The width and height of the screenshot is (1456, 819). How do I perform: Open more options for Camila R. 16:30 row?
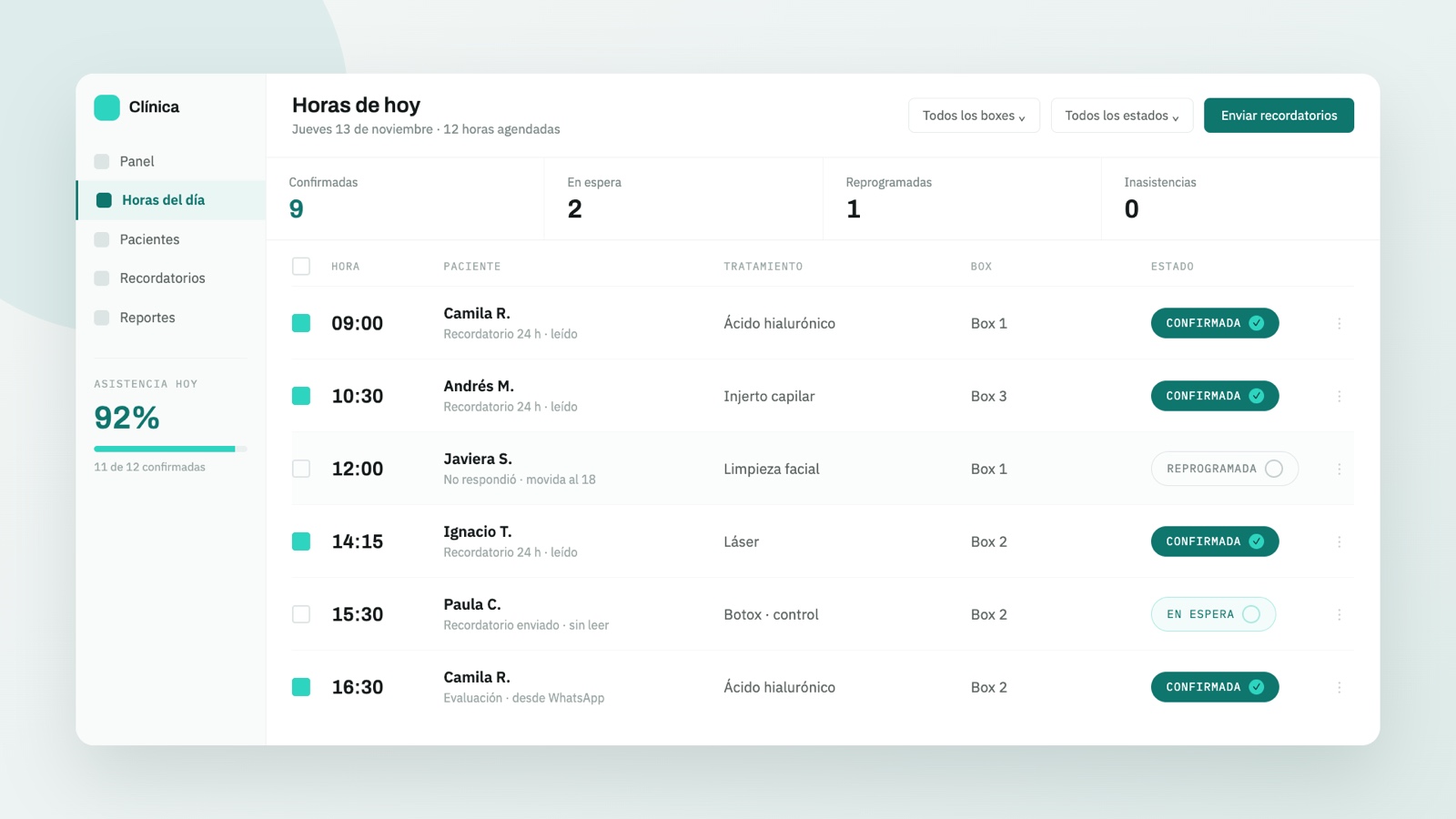[1339, 687]
